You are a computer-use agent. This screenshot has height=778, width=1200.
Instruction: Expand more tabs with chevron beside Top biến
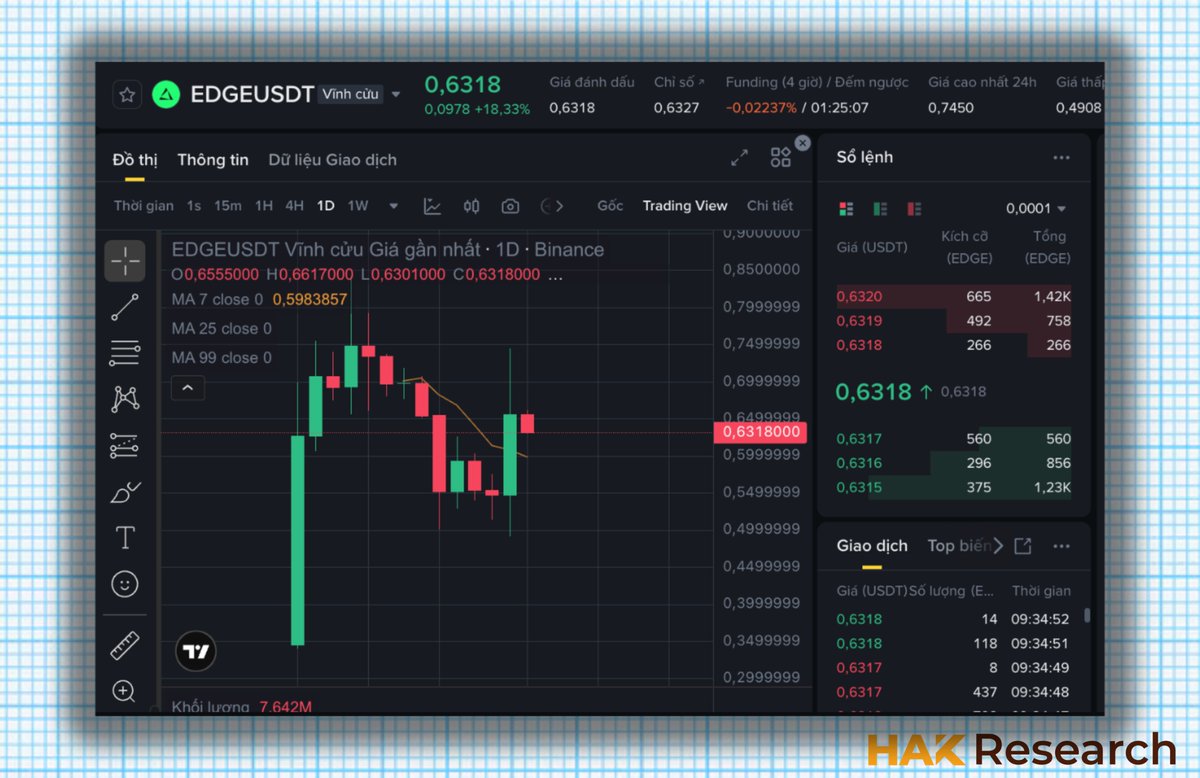pos(998,545)
